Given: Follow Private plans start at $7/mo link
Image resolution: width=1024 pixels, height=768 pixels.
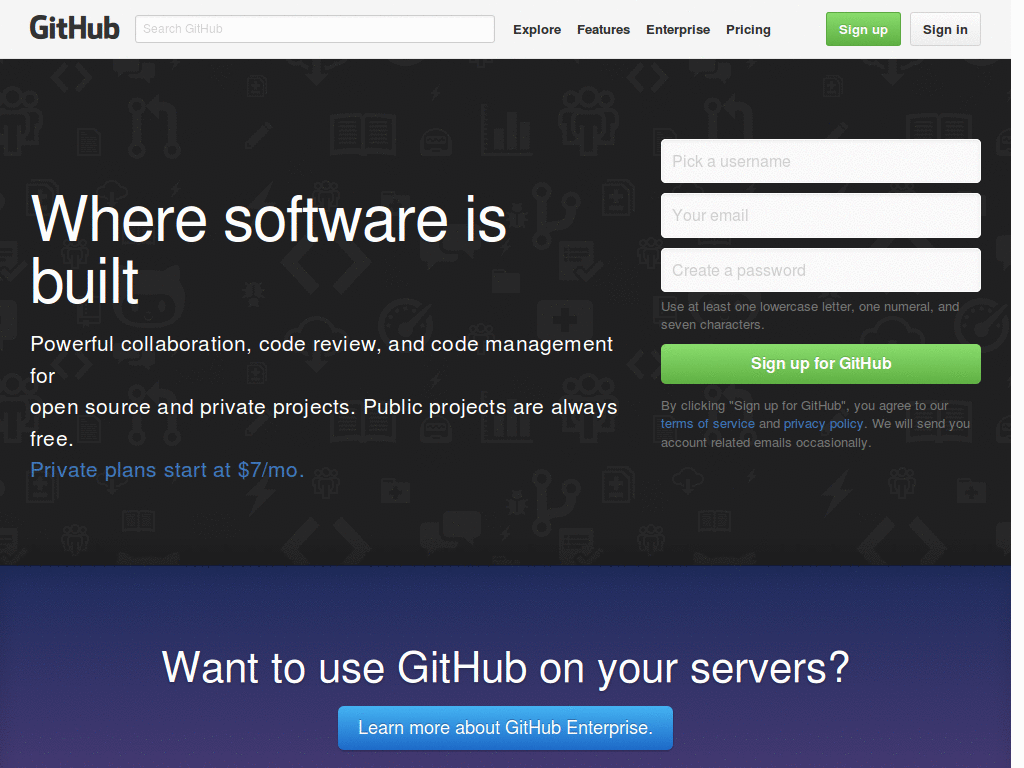Looking at the screenshot, I should (x=167, y=470).
